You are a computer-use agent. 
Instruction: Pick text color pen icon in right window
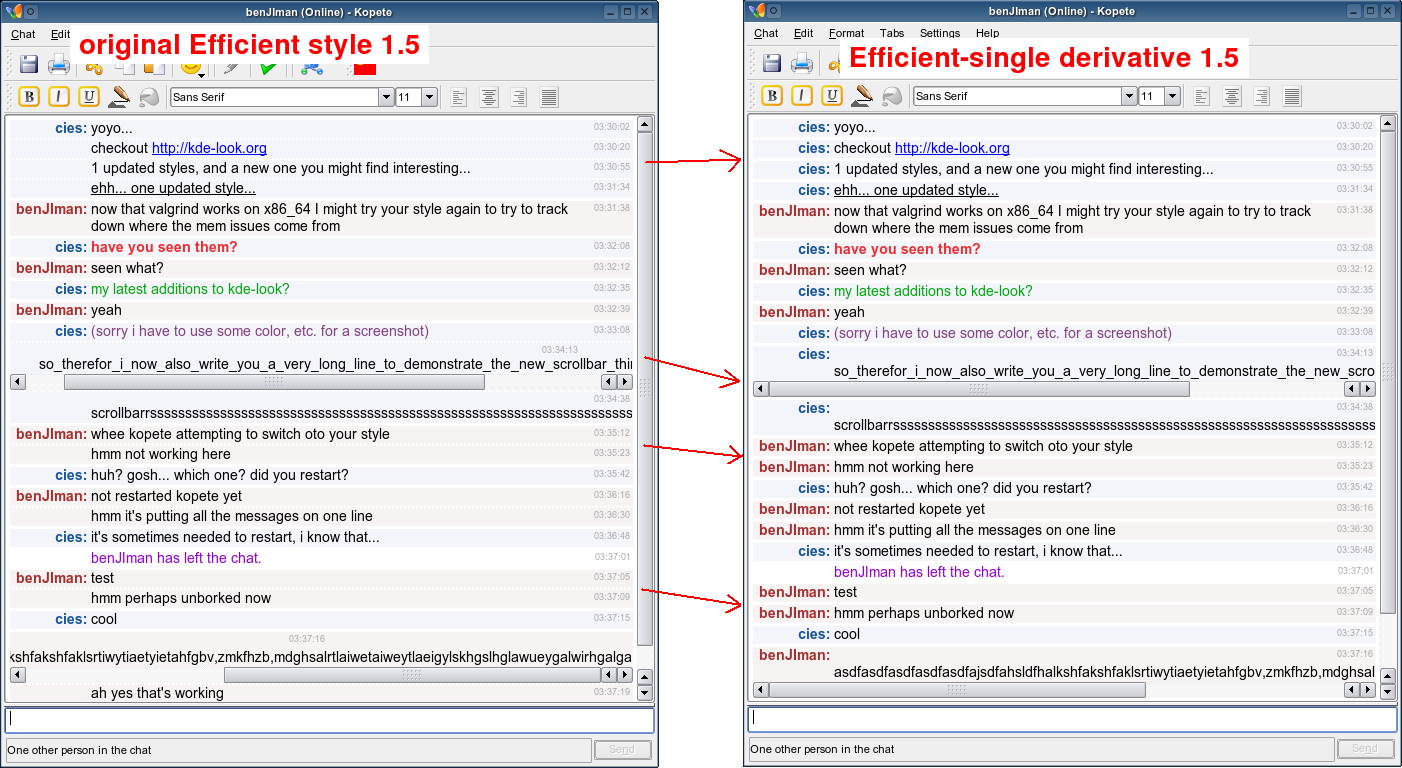[862, 96]
